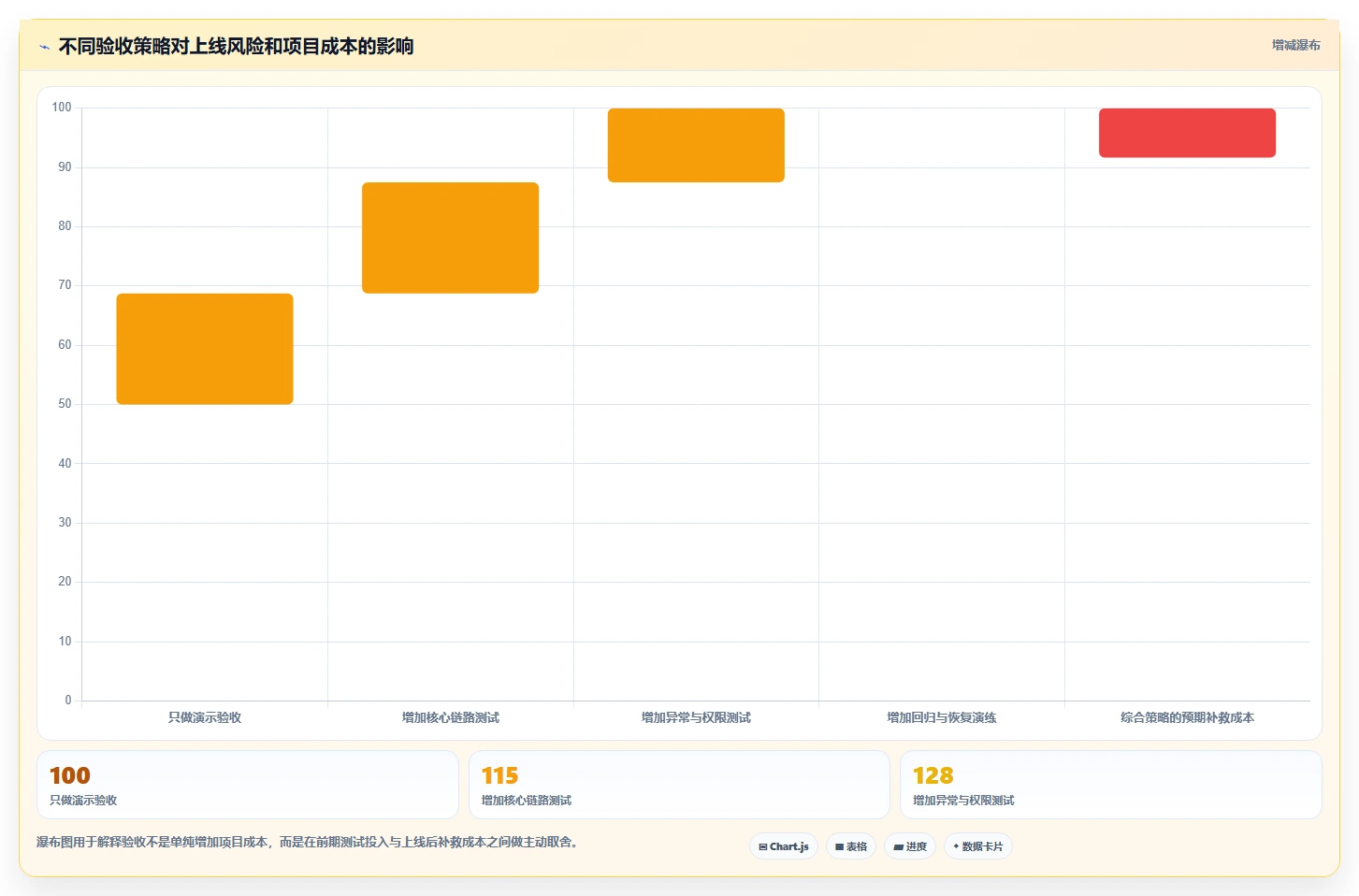This screenshot has height=896, width=1359.
Task: Select the 表格 tag pill
Action: click(851, 846)
